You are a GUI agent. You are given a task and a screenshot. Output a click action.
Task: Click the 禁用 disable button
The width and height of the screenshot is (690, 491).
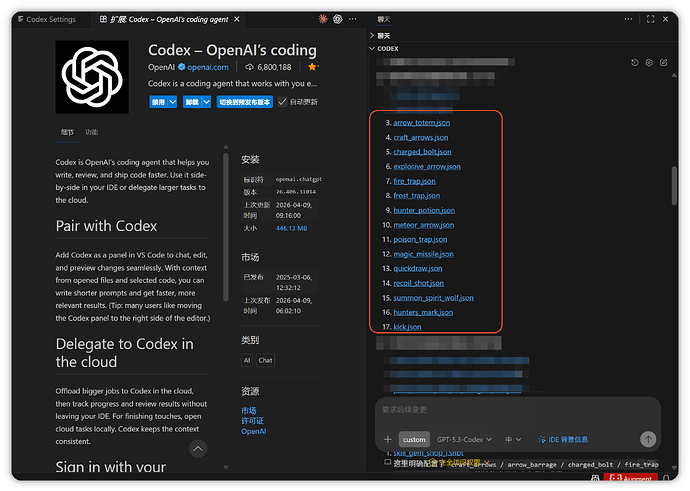tap(158, 102)
